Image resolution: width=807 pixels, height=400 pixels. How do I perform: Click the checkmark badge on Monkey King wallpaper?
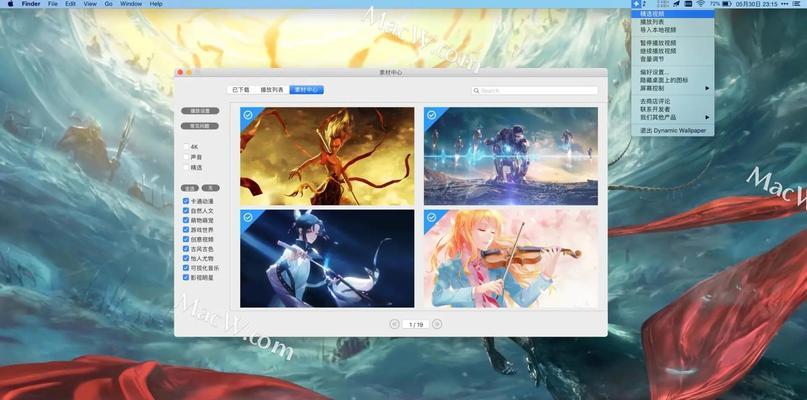(248, 115)
